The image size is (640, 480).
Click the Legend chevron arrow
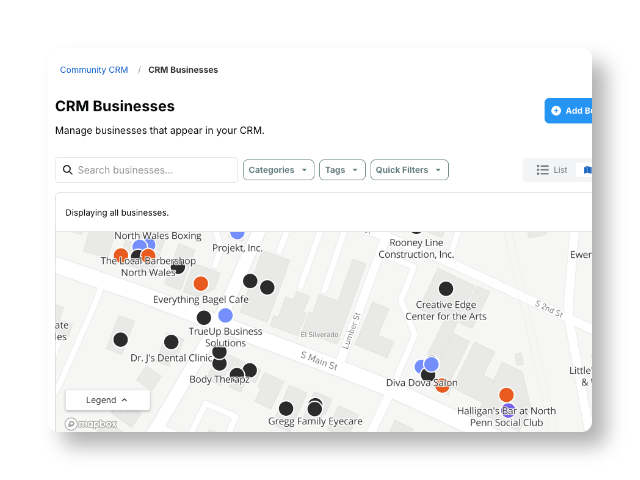coord(124,400)
